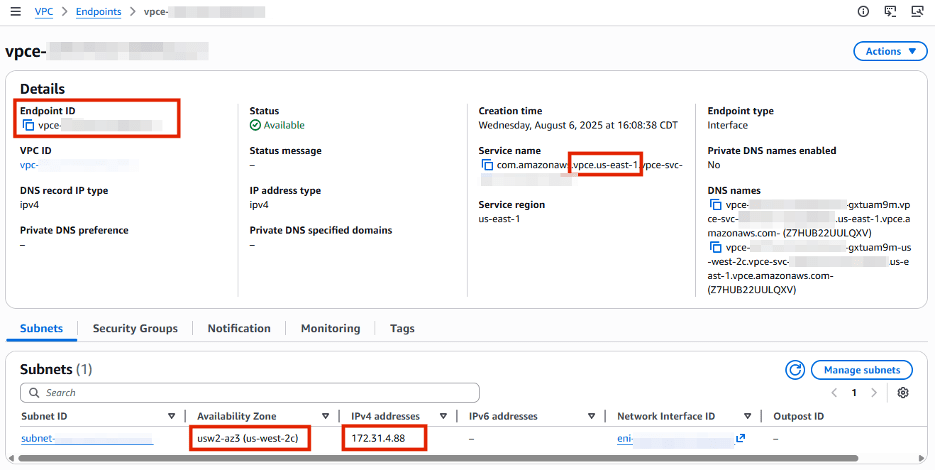The width and height of the screenshot is (936, 470).
Task: Open network interface external link icon
Action: pos(740,439)
